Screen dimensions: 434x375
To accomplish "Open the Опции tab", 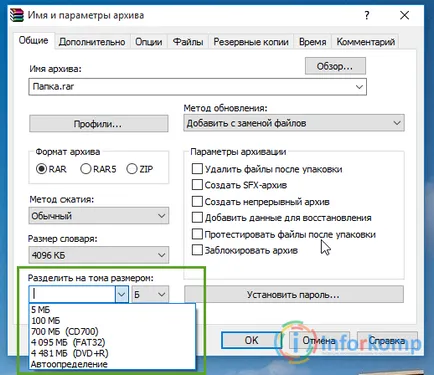I will point(149,42).
